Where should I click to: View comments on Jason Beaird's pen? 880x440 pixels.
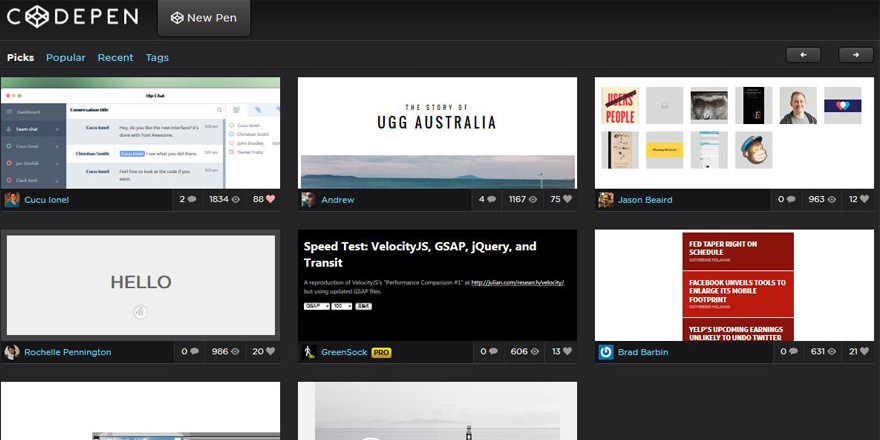(788, 199)
